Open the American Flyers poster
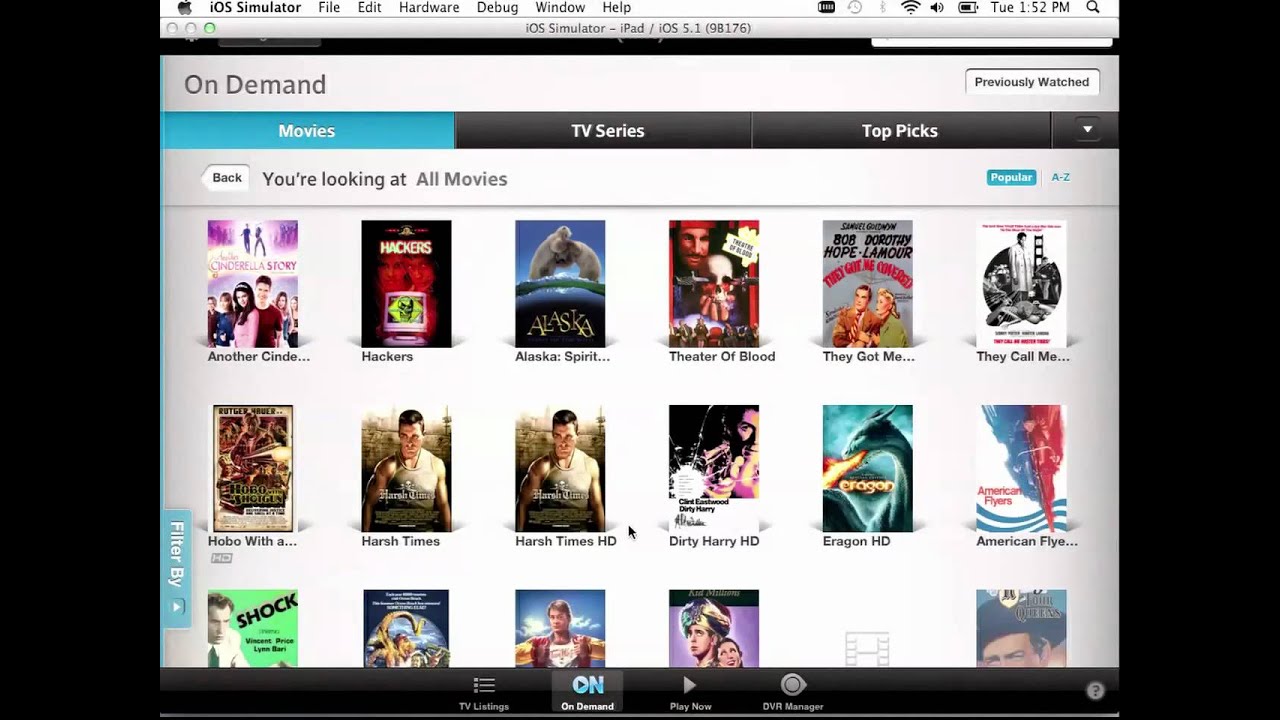1280x720 pixels. pos(1021,468)
